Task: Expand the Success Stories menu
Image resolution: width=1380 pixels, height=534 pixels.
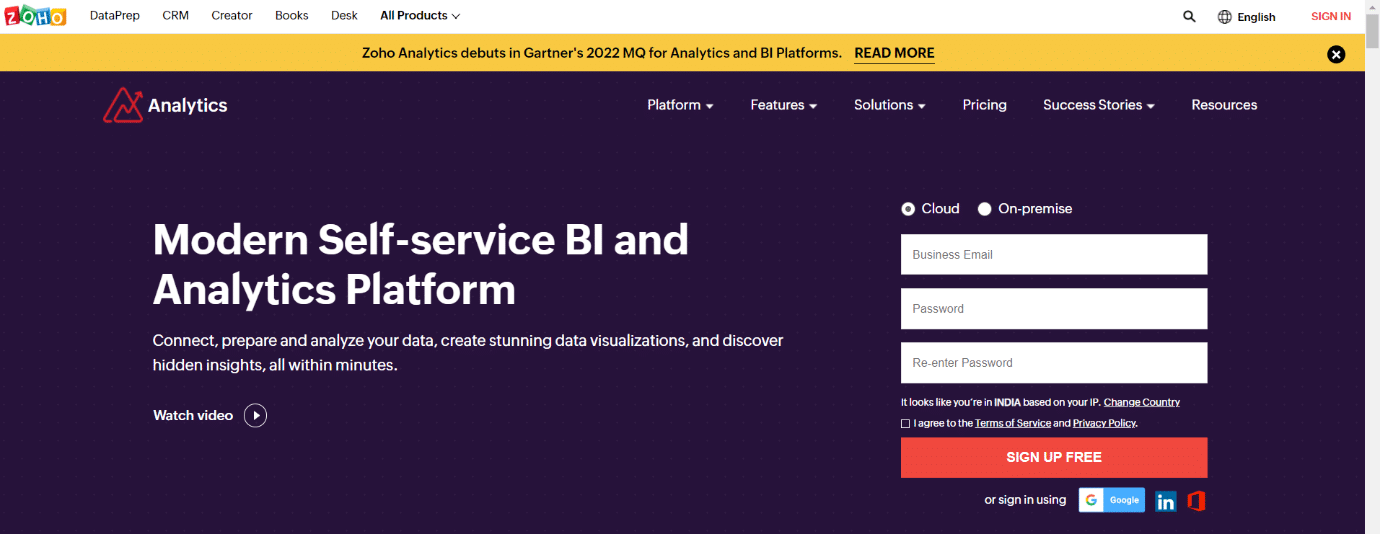Action: click(x=1099, y=105)
